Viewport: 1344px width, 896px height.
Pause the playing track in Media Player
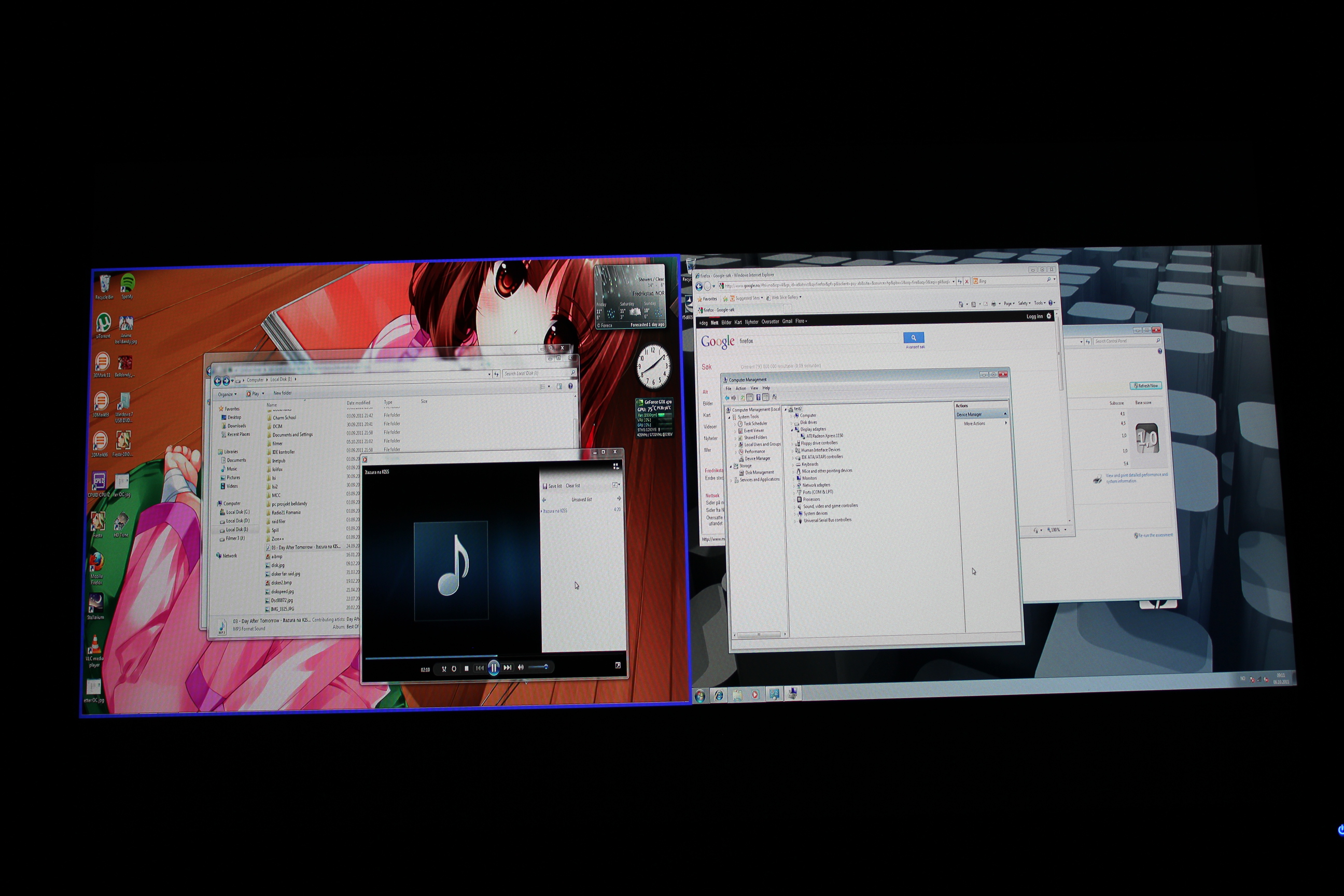click(x=494, y=667)
